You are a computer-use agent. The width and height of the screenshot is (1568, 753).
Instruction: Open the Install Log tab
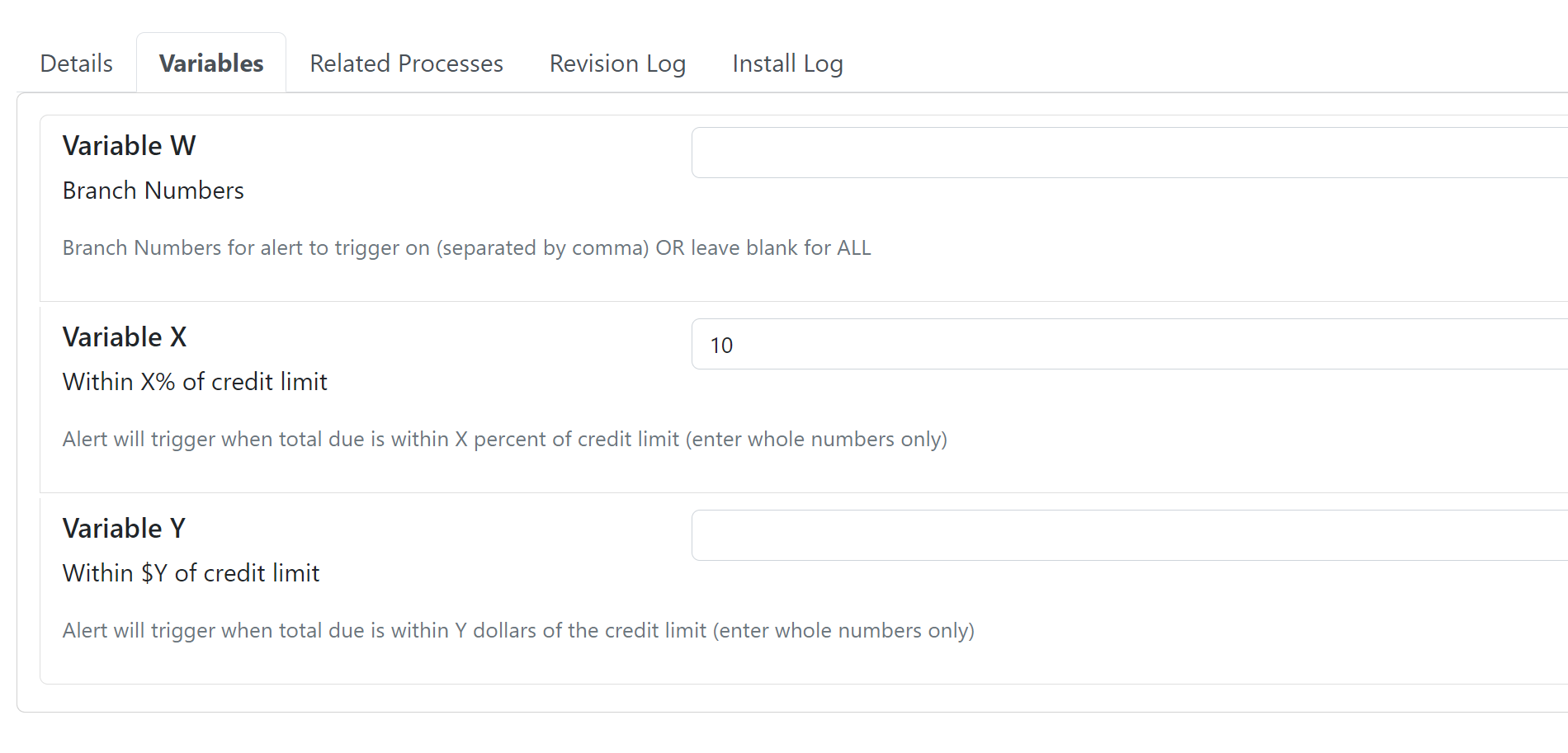(787, 64)
